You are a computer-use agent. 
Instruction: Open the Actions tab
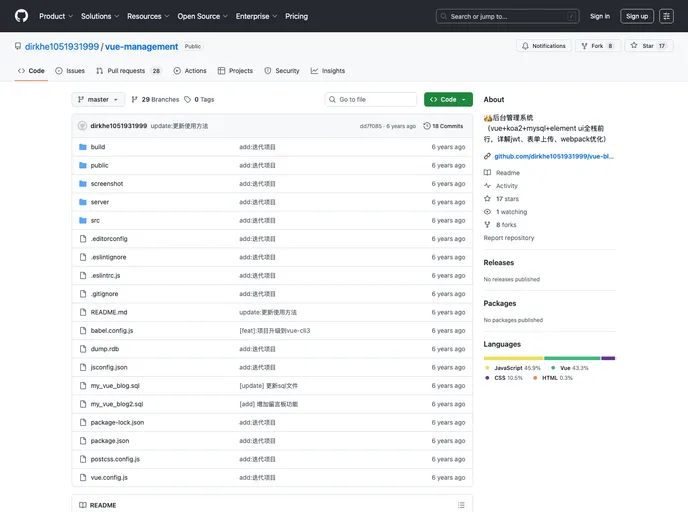click(190, 71)
